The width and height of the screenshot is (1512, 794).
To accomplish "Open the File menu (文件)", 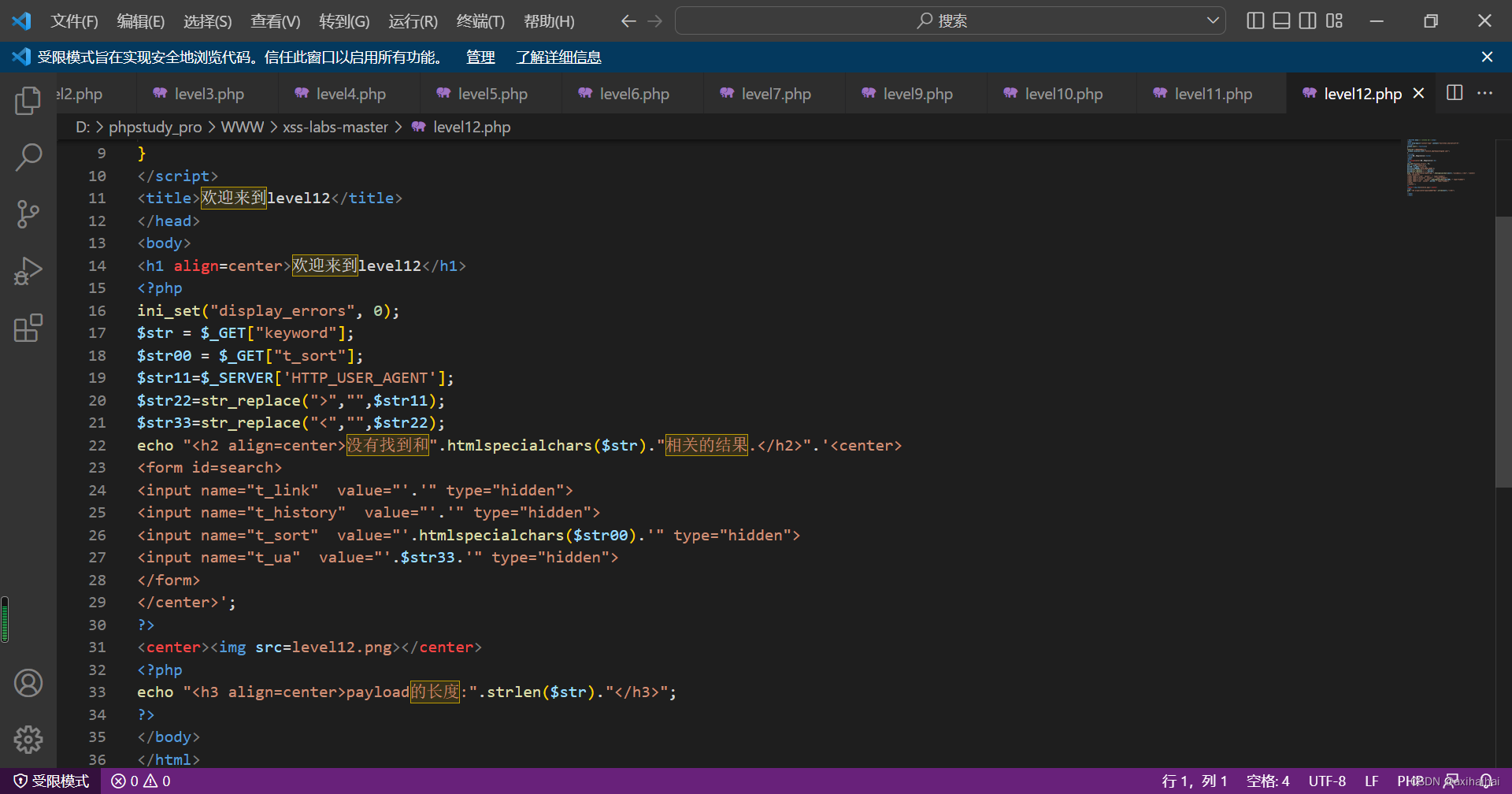I will pos(74,21).
